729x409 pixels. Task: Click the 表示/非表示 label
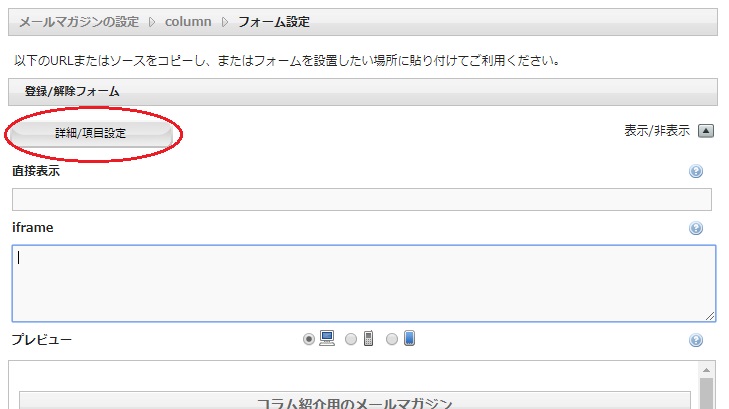pyautogui.click(x=657, y=131)
